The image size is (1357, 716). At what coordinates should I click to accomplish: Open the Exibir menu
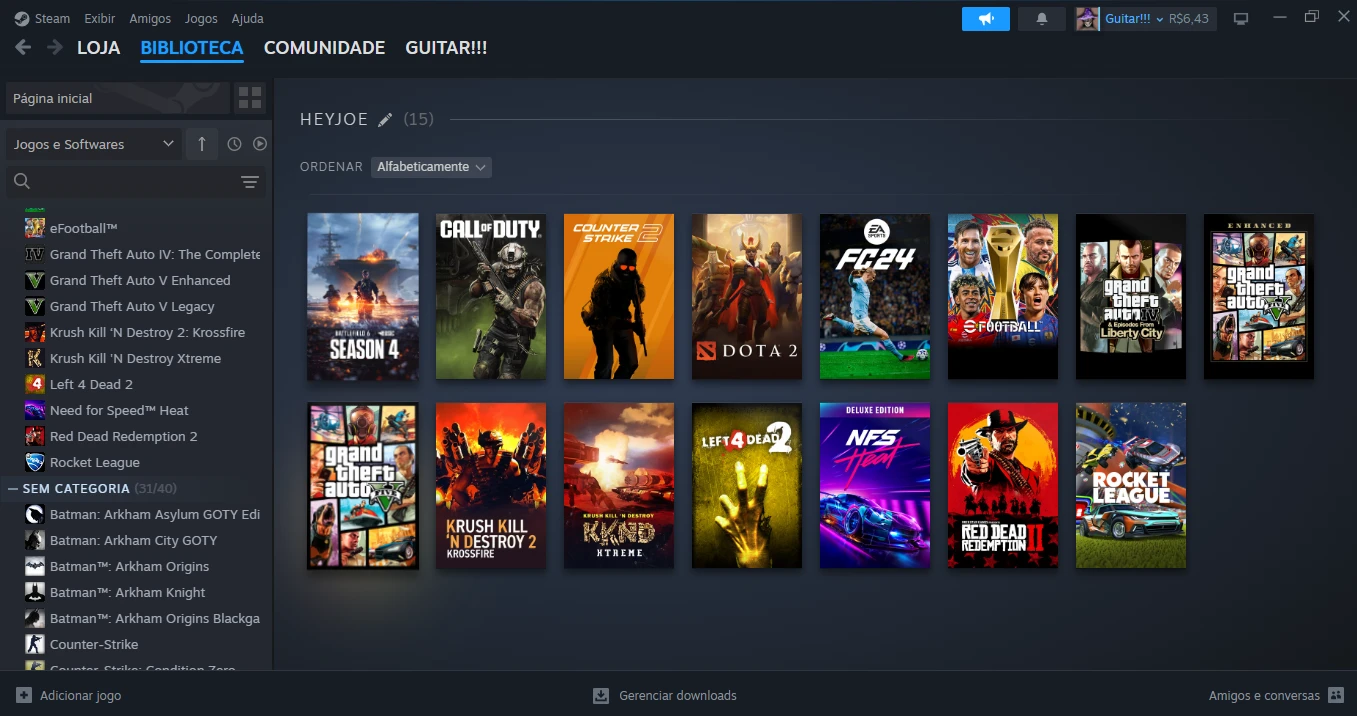point(100,18)
